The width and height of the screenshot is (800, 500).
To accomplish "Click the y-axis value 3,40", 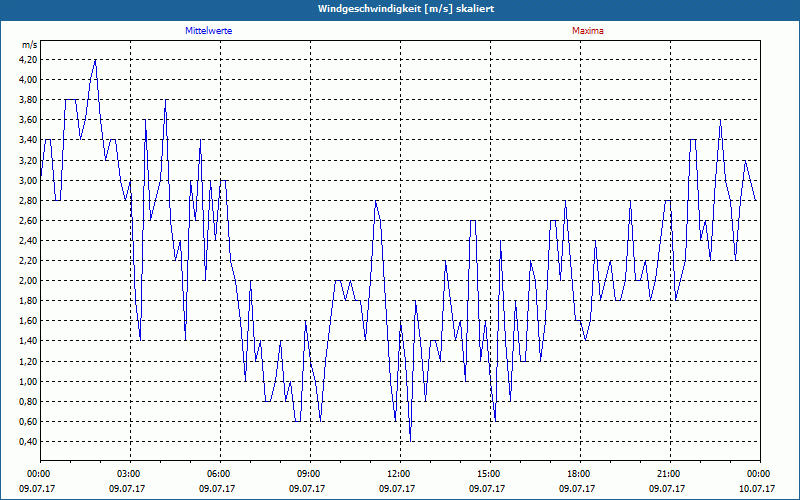I will point(28,140).
